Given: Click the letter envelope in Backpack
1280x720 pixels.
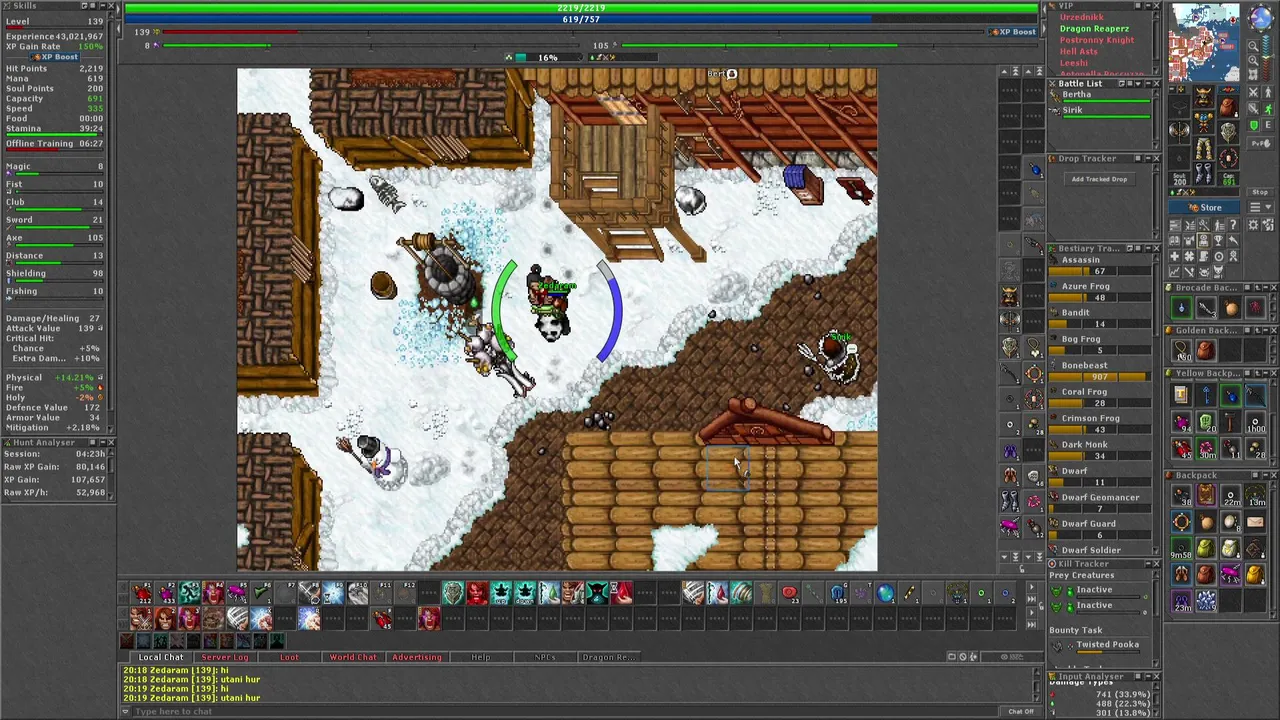Looking at the screenshot, I should click(x=1255, y=522).
